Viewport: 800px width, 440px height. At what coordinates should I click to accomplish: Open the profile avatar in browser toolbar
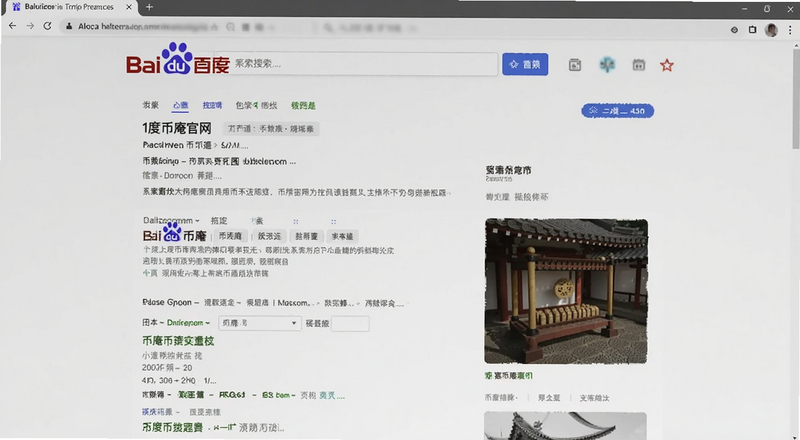tap(771, 30)
